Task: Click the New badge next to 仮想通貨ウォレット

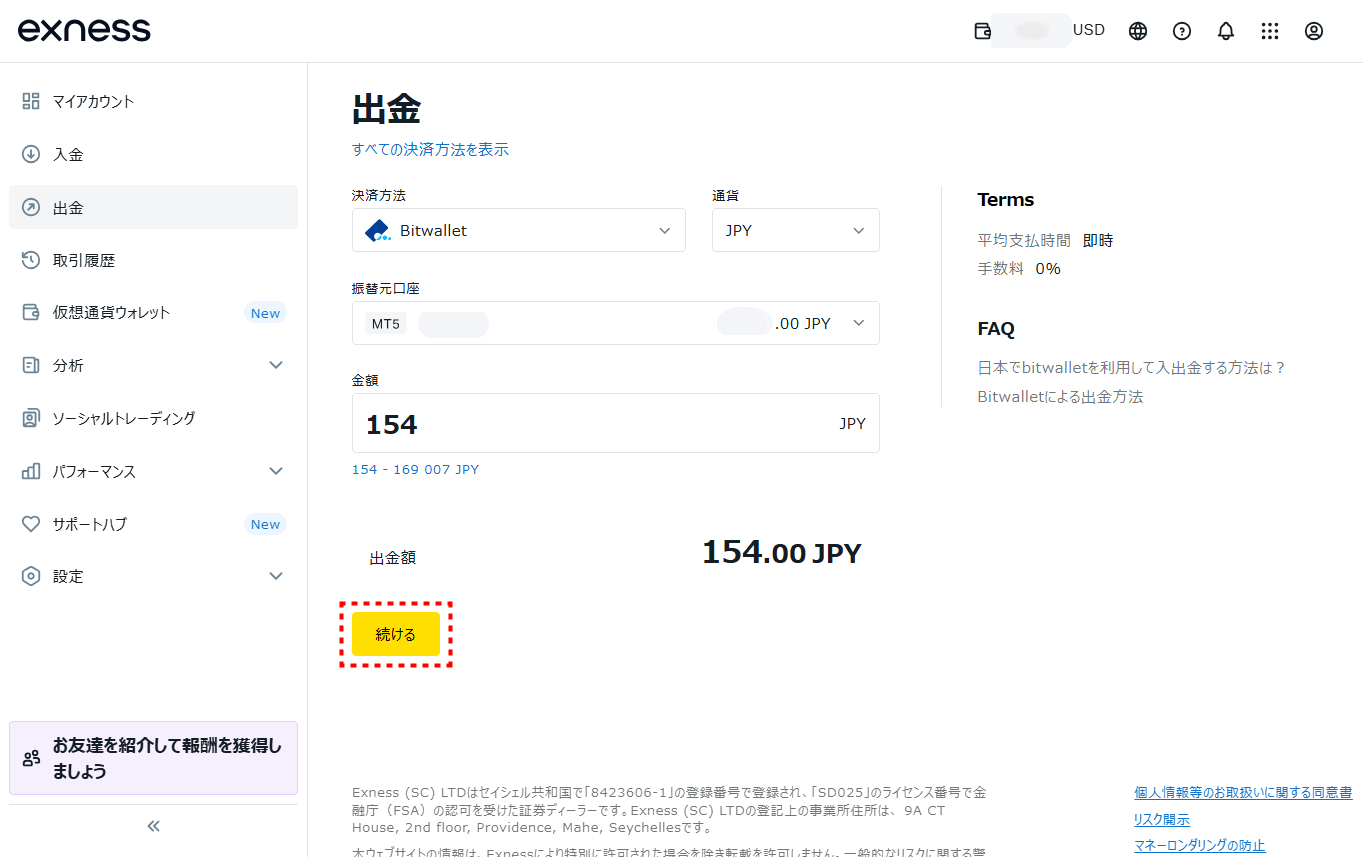Action: click(265, 313)
